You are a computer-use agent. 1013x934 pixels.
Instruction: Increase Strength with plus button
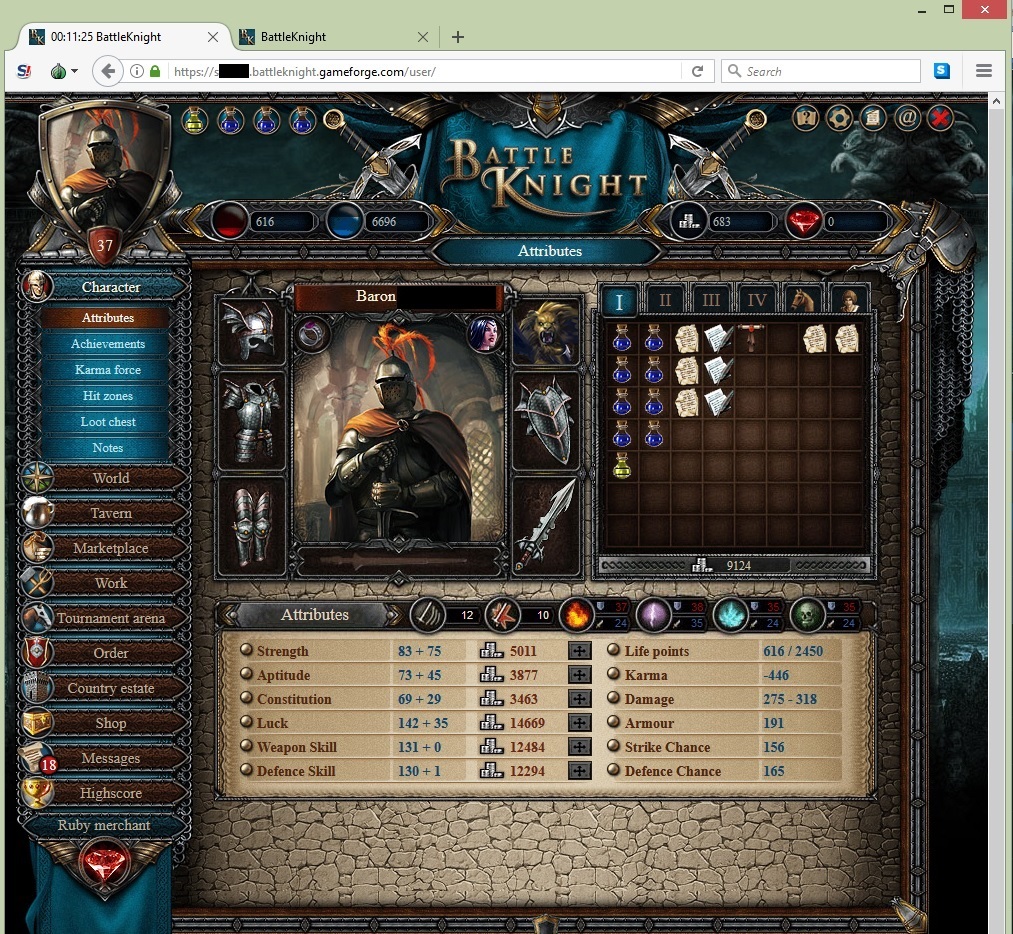tap(580, 651)
